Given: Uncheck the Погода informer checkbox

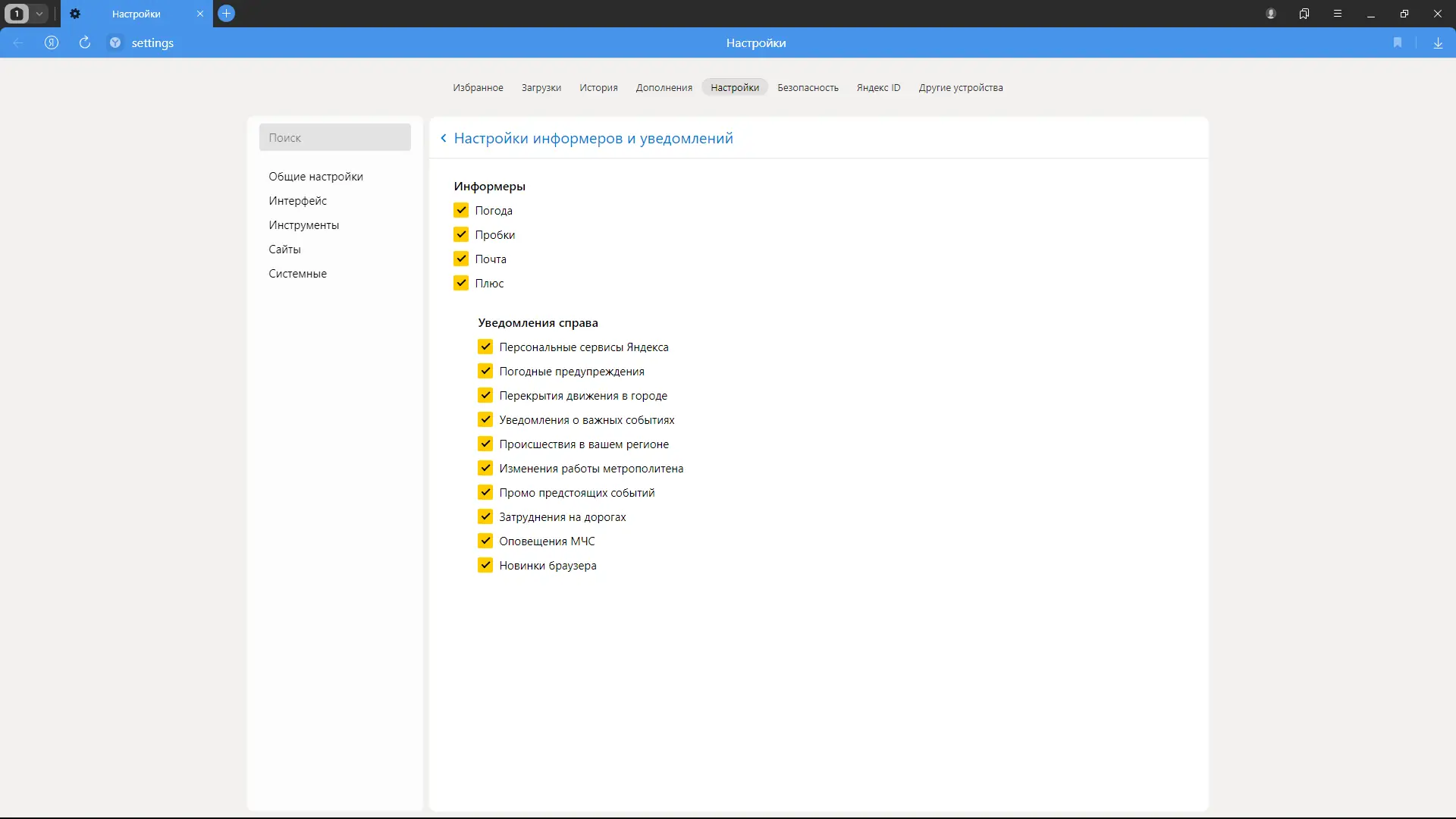Looking at the screenshot, I should 461,210.
